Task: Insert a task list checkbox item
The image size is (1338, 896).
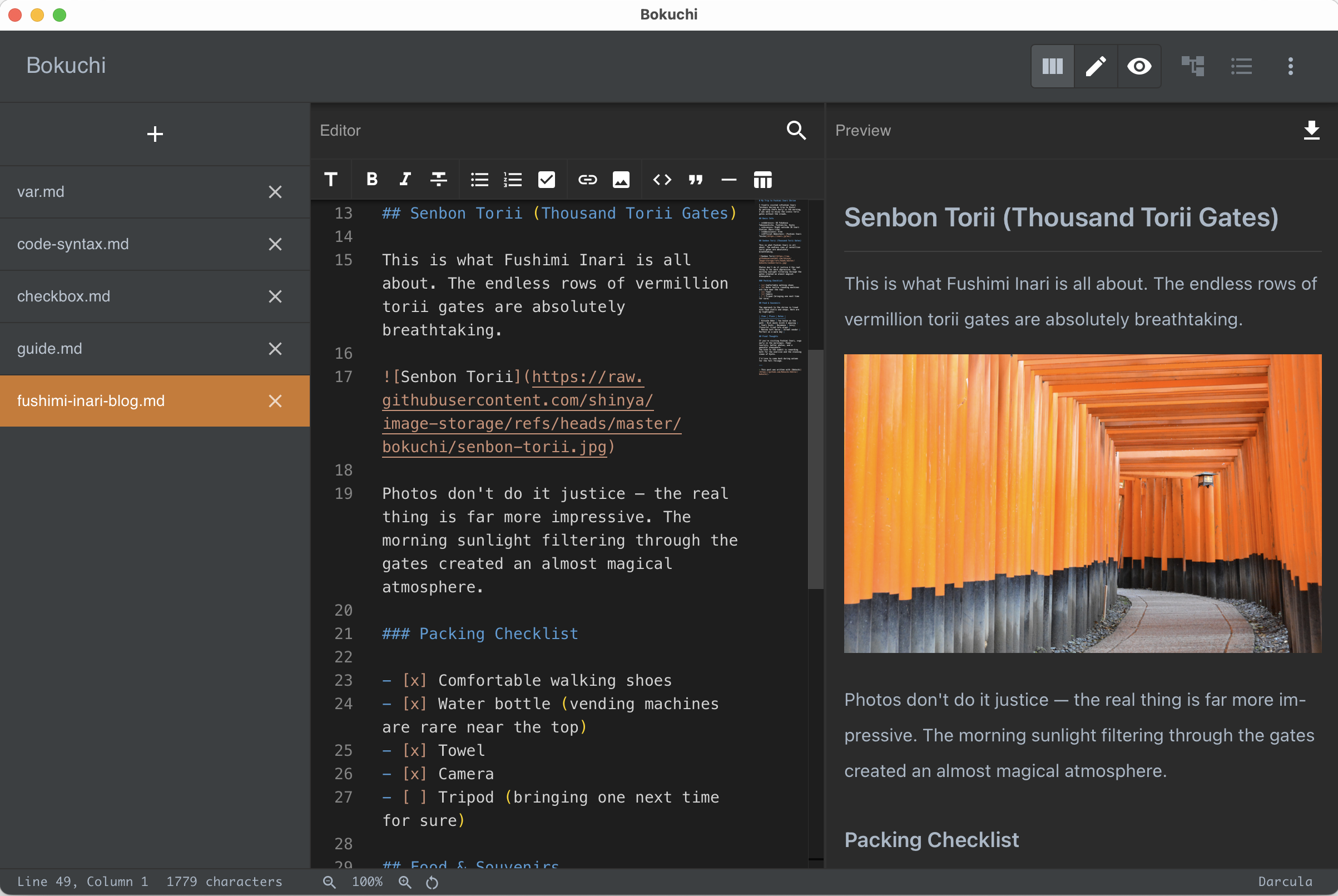Action: pyautogui.click(x=546, y=180)
